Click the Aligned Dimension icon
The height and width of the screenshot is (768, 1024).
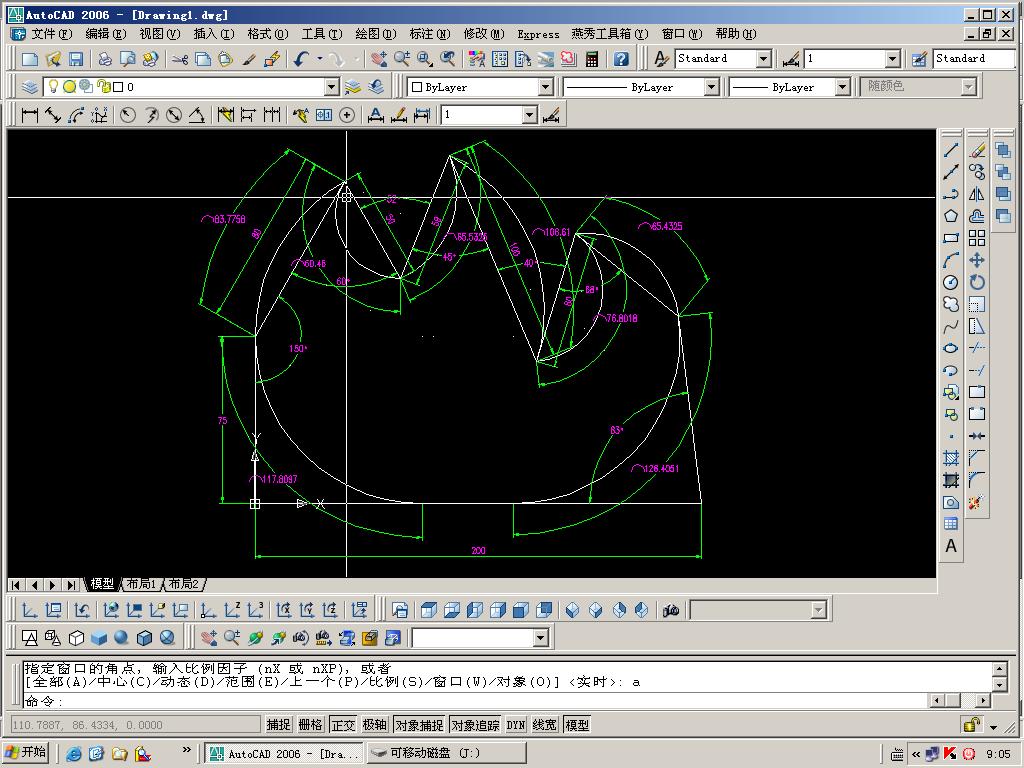53,116
